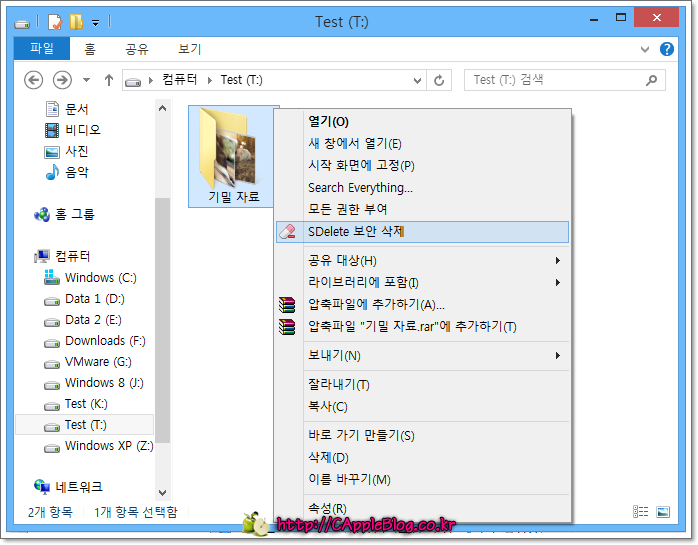The height and width of the screenshot is (545, 698).
Task: Select 컴퓨터 in the navigation pane
Action: pos(62,256)
